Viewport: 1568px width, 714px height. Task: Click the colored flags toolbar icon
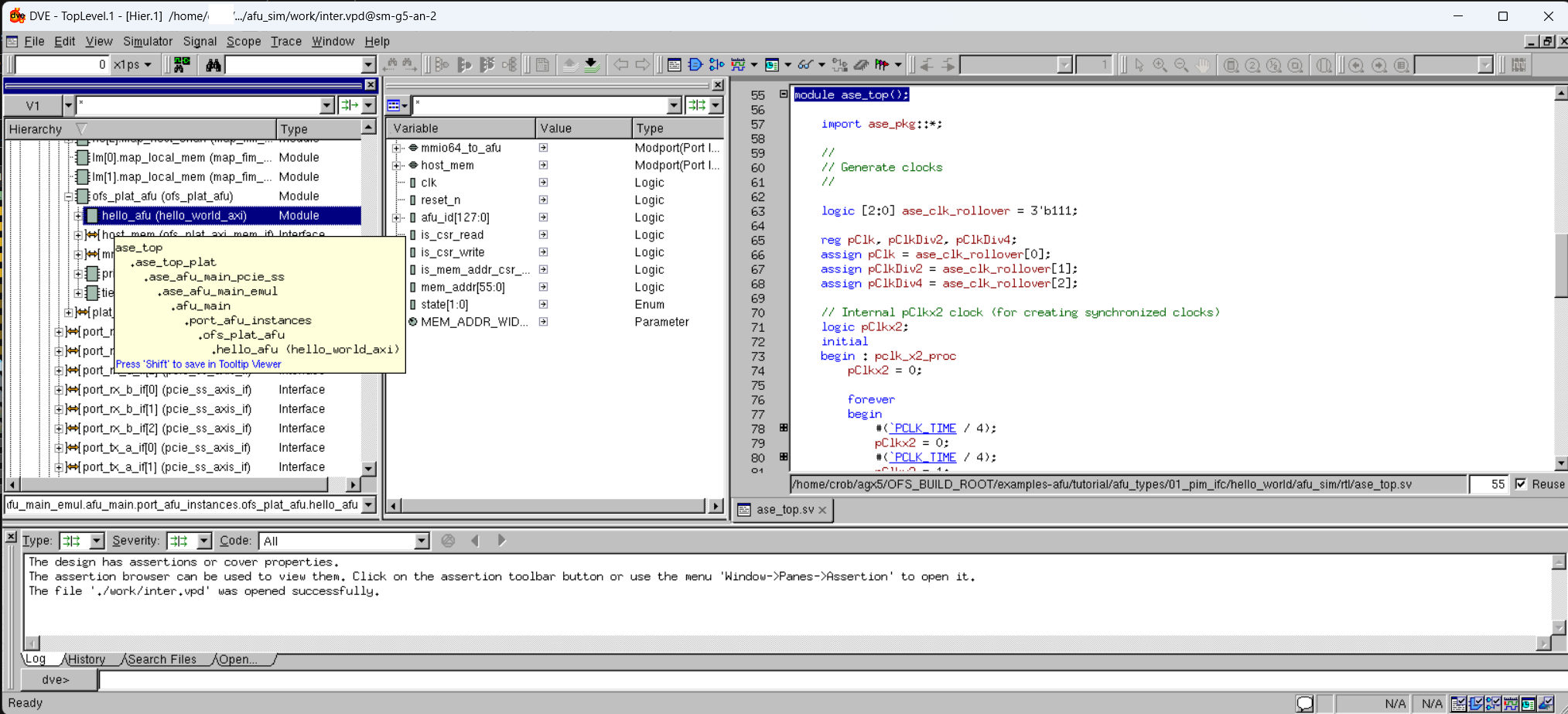coord(881,65)
